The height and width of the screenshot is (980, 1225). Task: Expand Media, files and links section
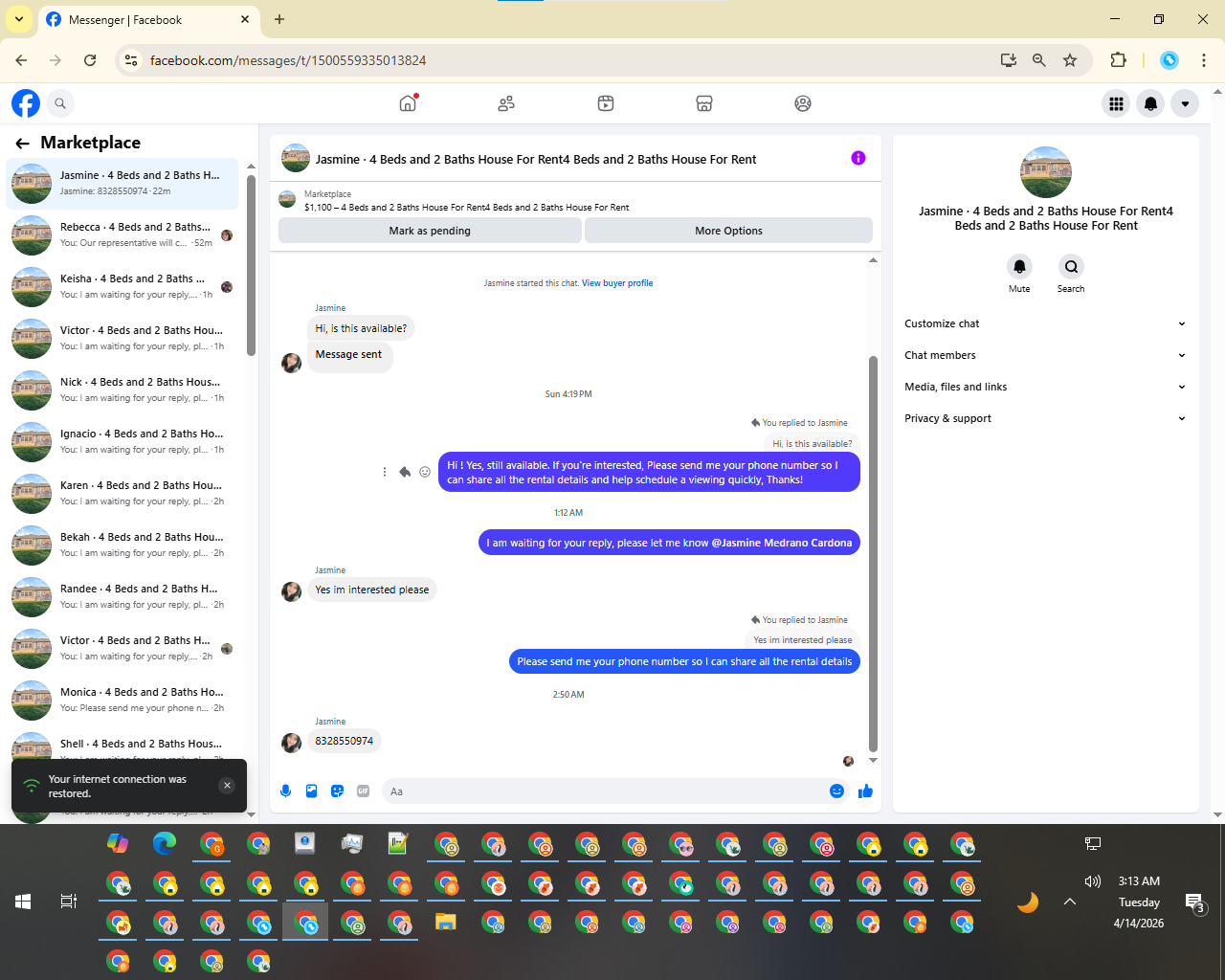click(1045, 387)
